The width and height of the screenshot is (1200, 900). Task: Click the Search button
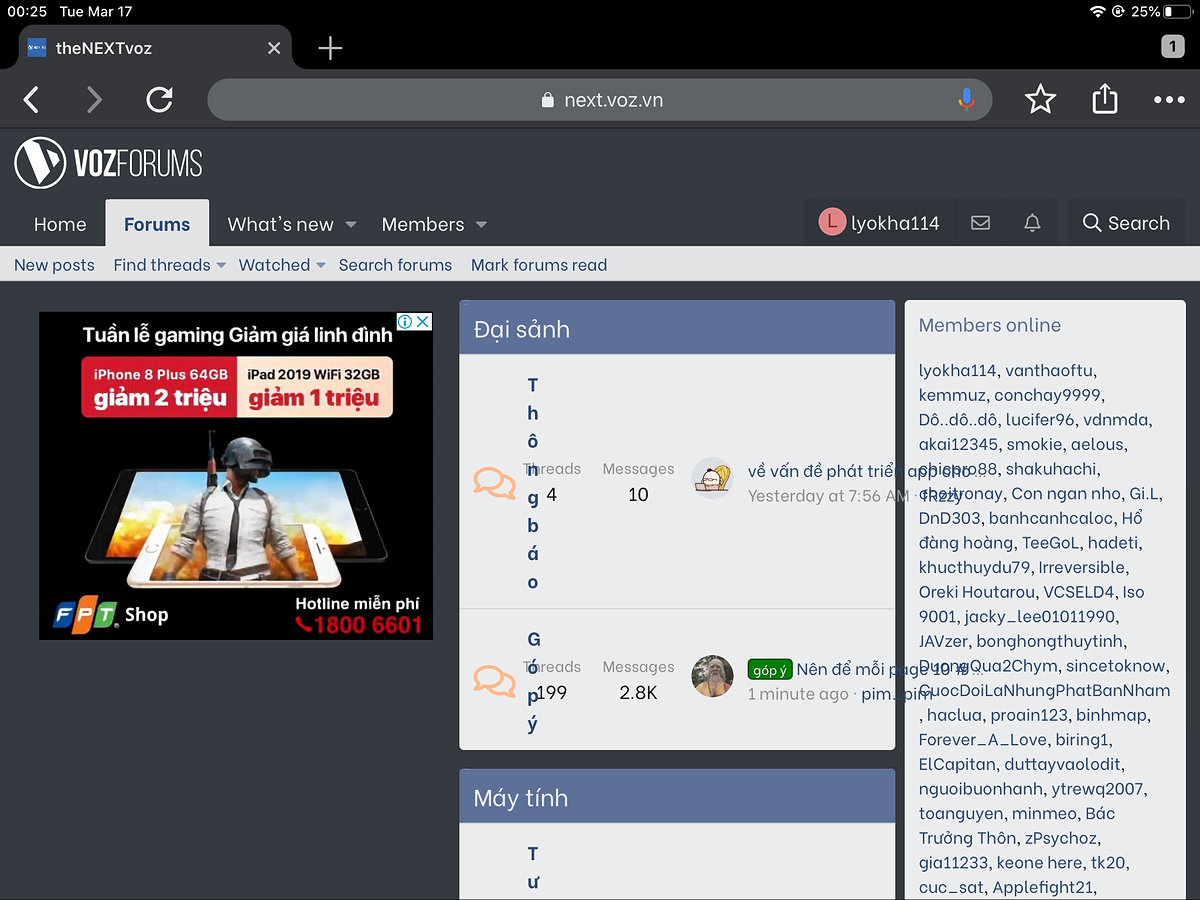point(1126,223)
